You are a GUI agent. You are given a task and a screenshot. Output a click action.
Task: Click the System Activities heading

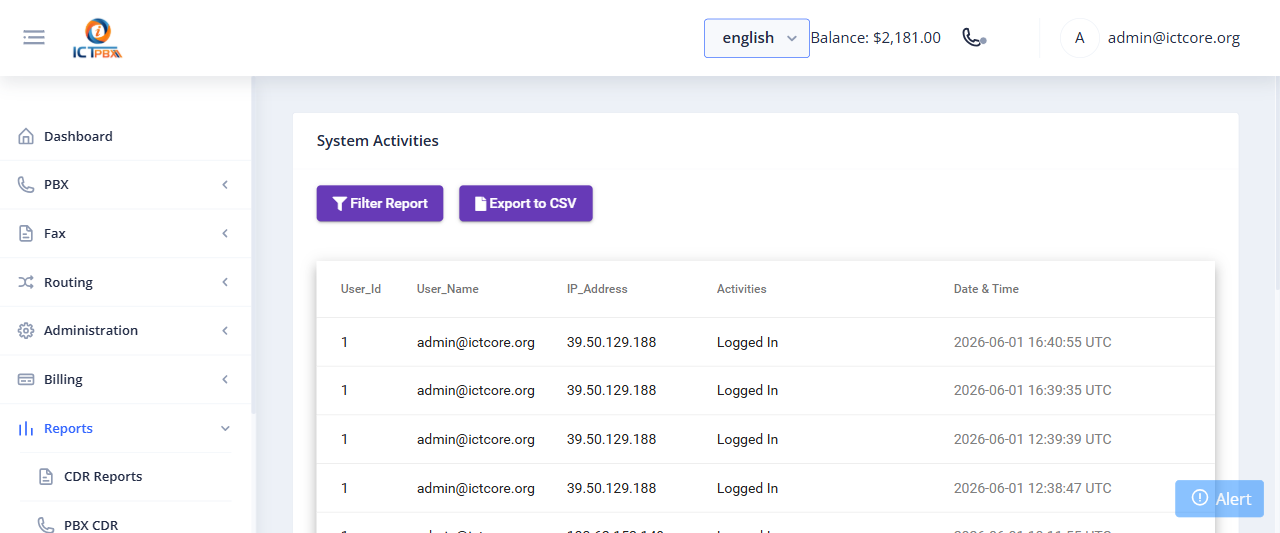click(x=378, y=141)
